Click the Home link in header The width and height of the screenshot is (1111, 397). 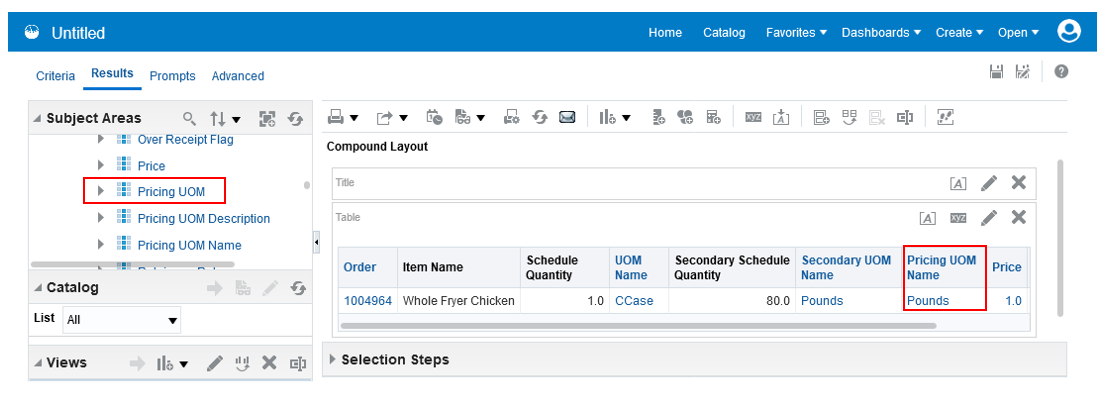pos(665,33)
